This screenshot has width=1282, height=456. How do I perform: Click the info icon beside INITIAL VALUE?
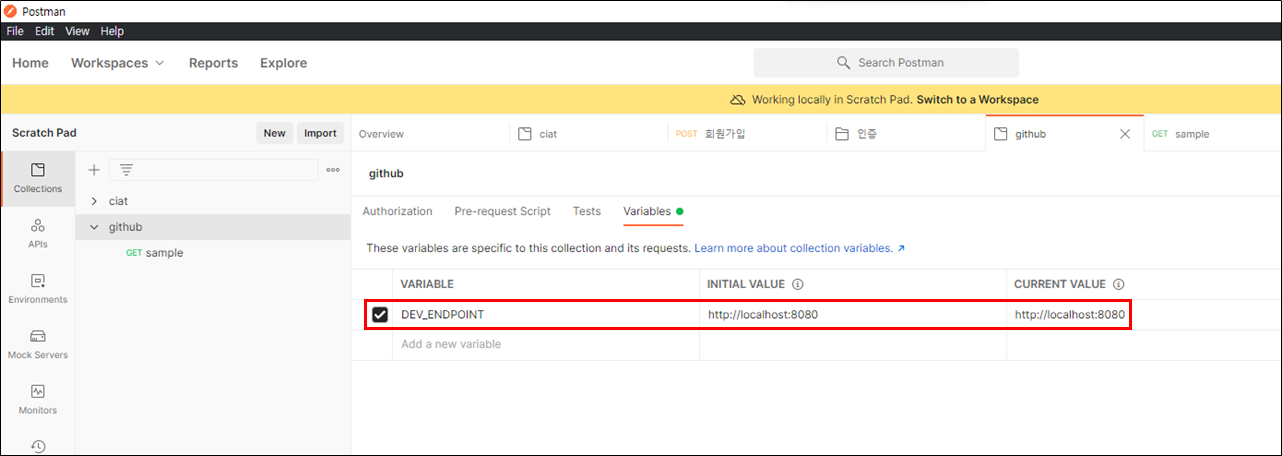coord(798,285)
